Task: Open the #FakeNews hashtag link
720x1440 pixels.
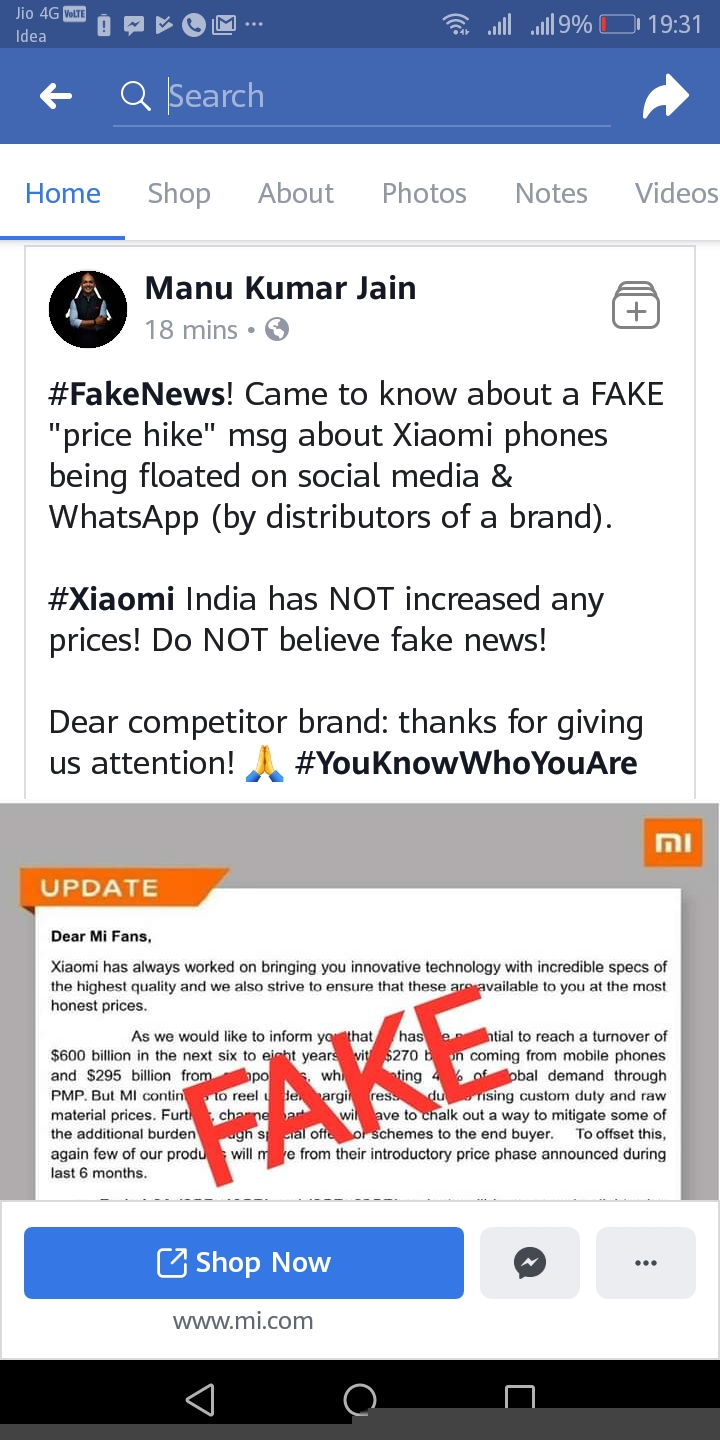Action: [x=137, y=394]
